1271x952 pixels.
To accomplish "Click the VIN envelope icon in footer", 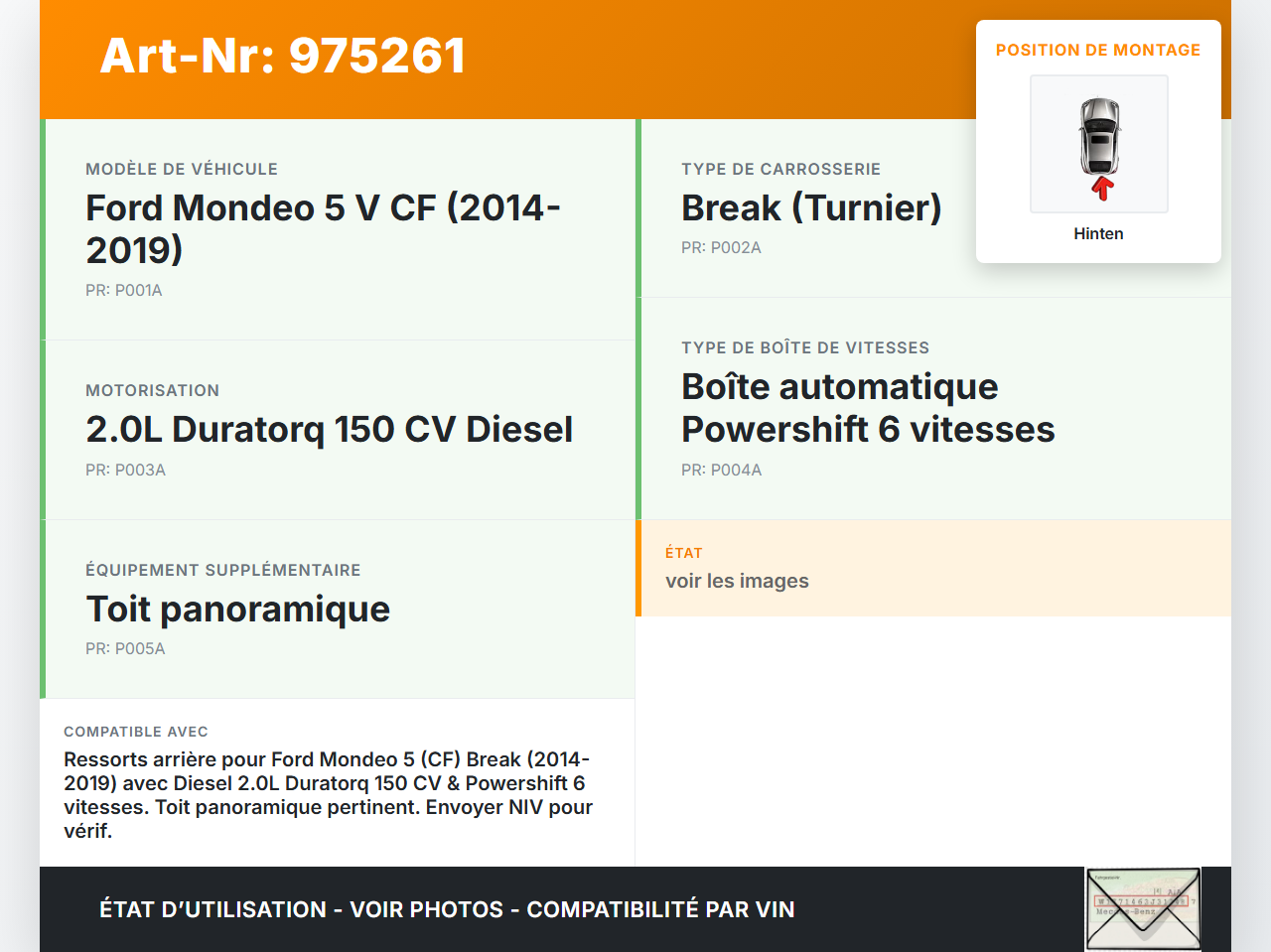I will pyautogui.click(x=1143, y=909).
